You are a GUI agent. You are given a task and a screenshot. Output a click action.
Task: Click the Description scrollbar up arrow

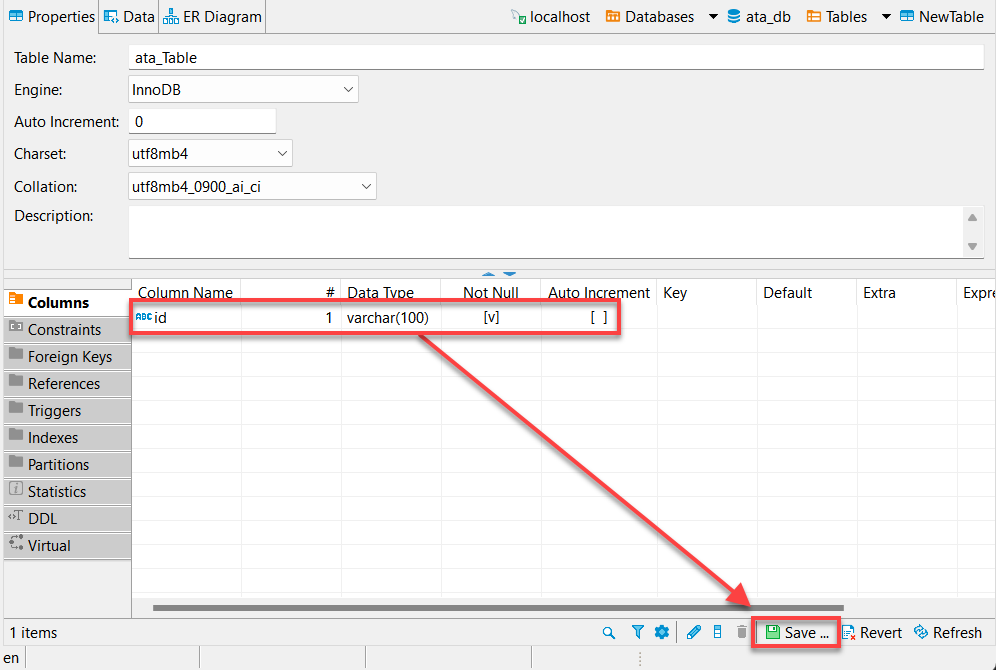pyautogui.click(x=972, y=218)
